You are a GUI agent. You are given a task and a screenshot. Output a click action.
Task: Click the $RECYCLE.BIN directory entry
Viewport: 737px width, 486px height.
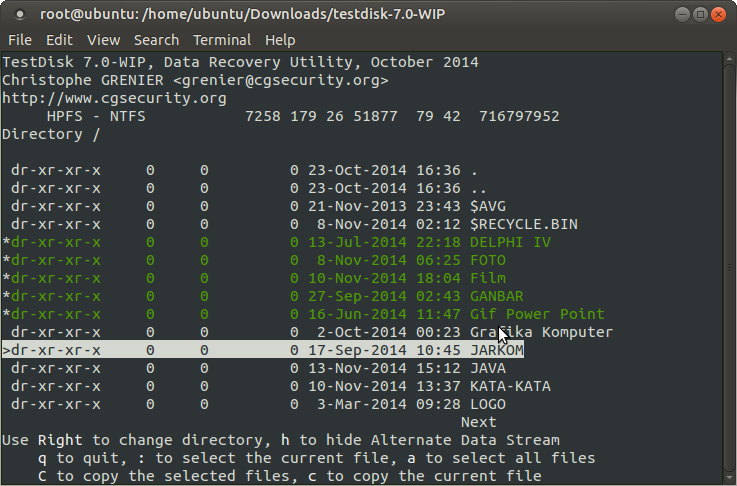pos(524,224)
